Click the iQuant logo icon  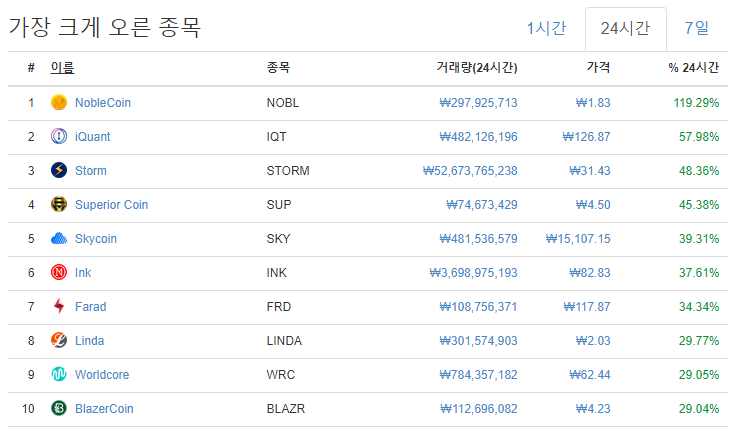[x=58, y=136]
